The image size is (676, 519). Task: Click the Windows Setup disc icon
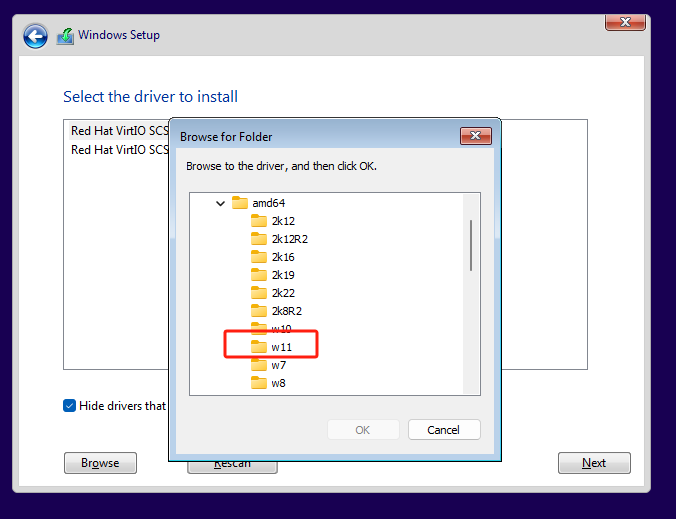[65, 36]
